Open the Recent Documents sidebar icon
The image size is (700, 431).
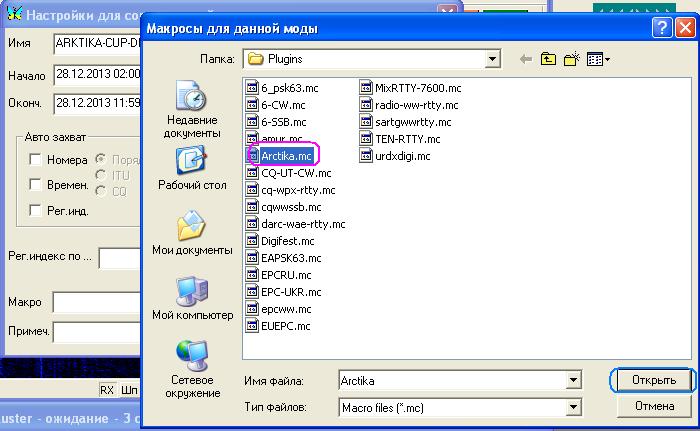pyautogui.click(x=191, y=110)
